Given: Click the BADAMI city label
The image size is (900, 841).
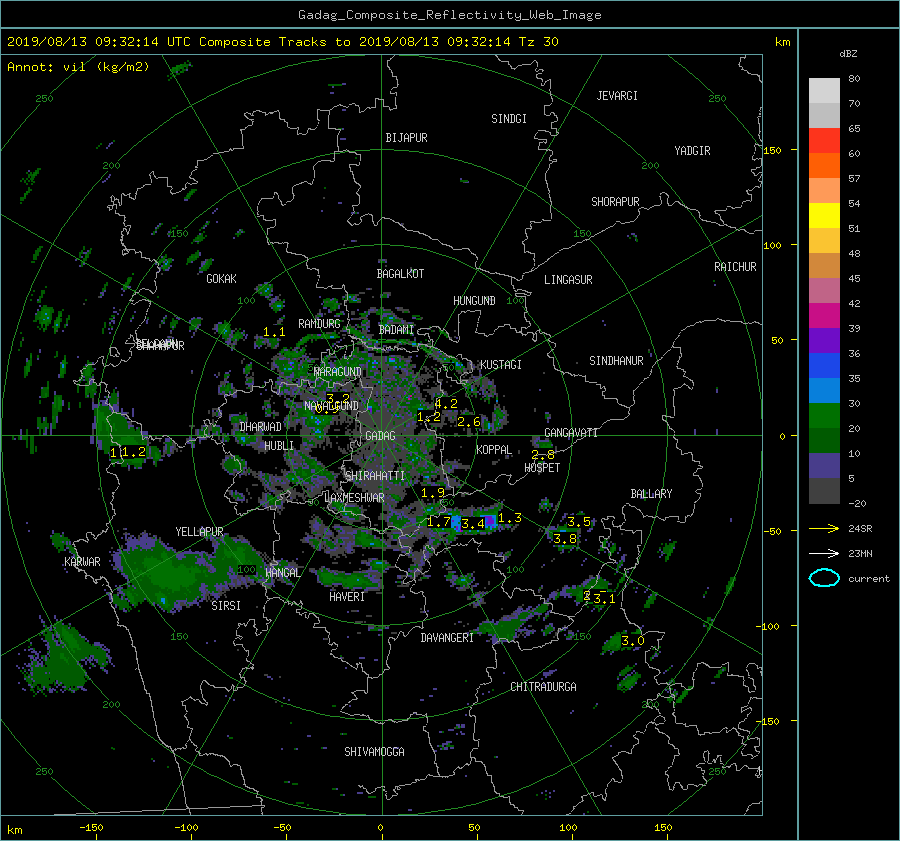Looking at the screenshot, I should (396, 330).
